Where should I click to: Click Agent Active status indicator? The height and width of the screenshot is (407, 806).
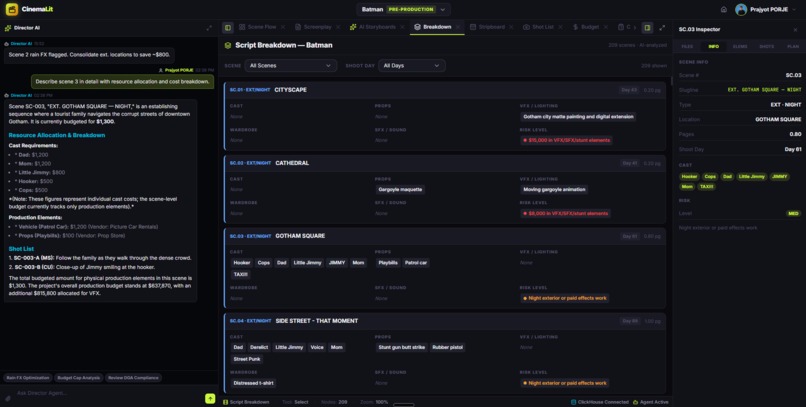(651, 402)
